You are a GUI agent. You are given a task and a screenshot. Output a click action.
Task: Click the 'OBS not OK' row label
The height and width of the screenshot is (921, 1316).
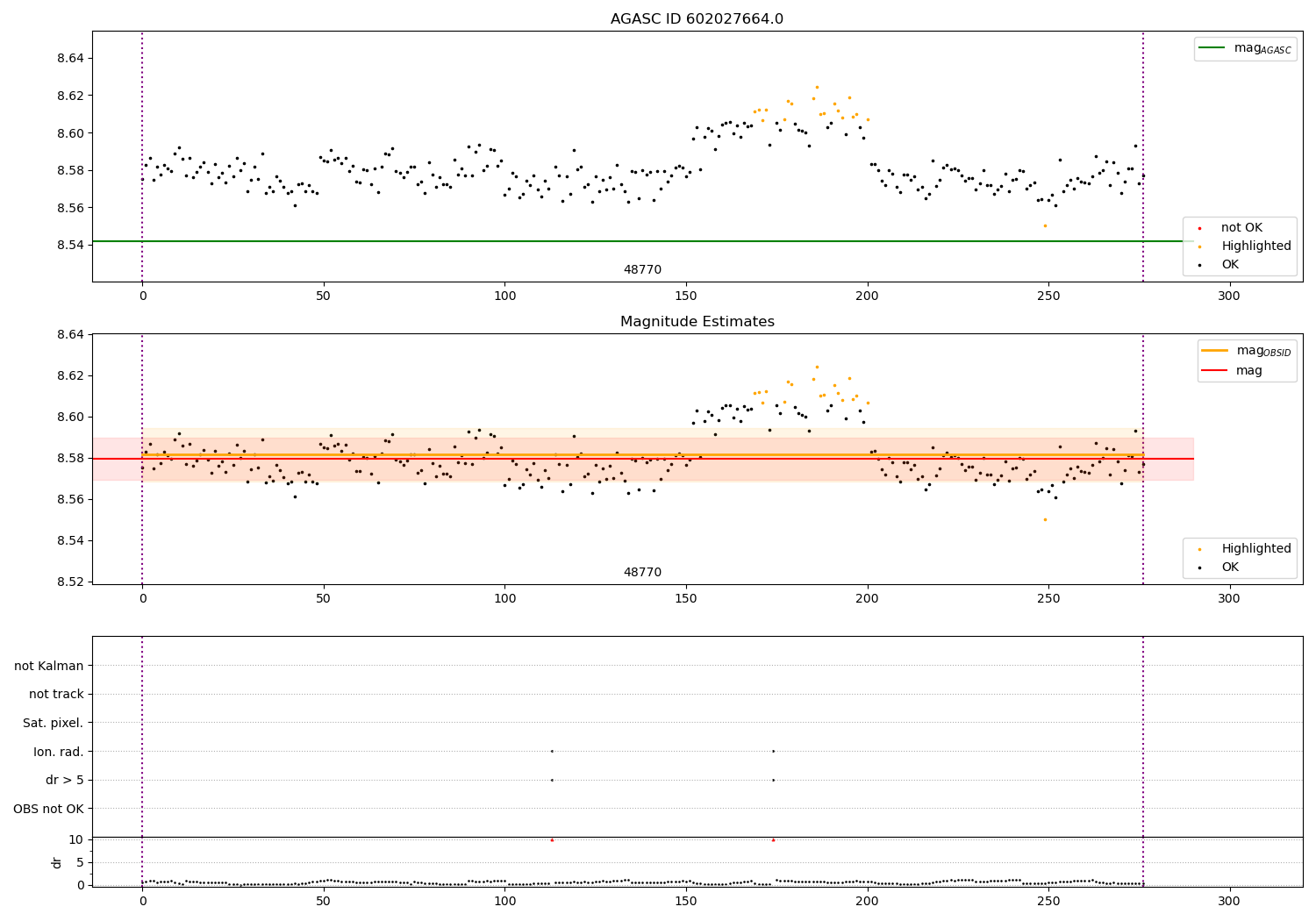48,810
